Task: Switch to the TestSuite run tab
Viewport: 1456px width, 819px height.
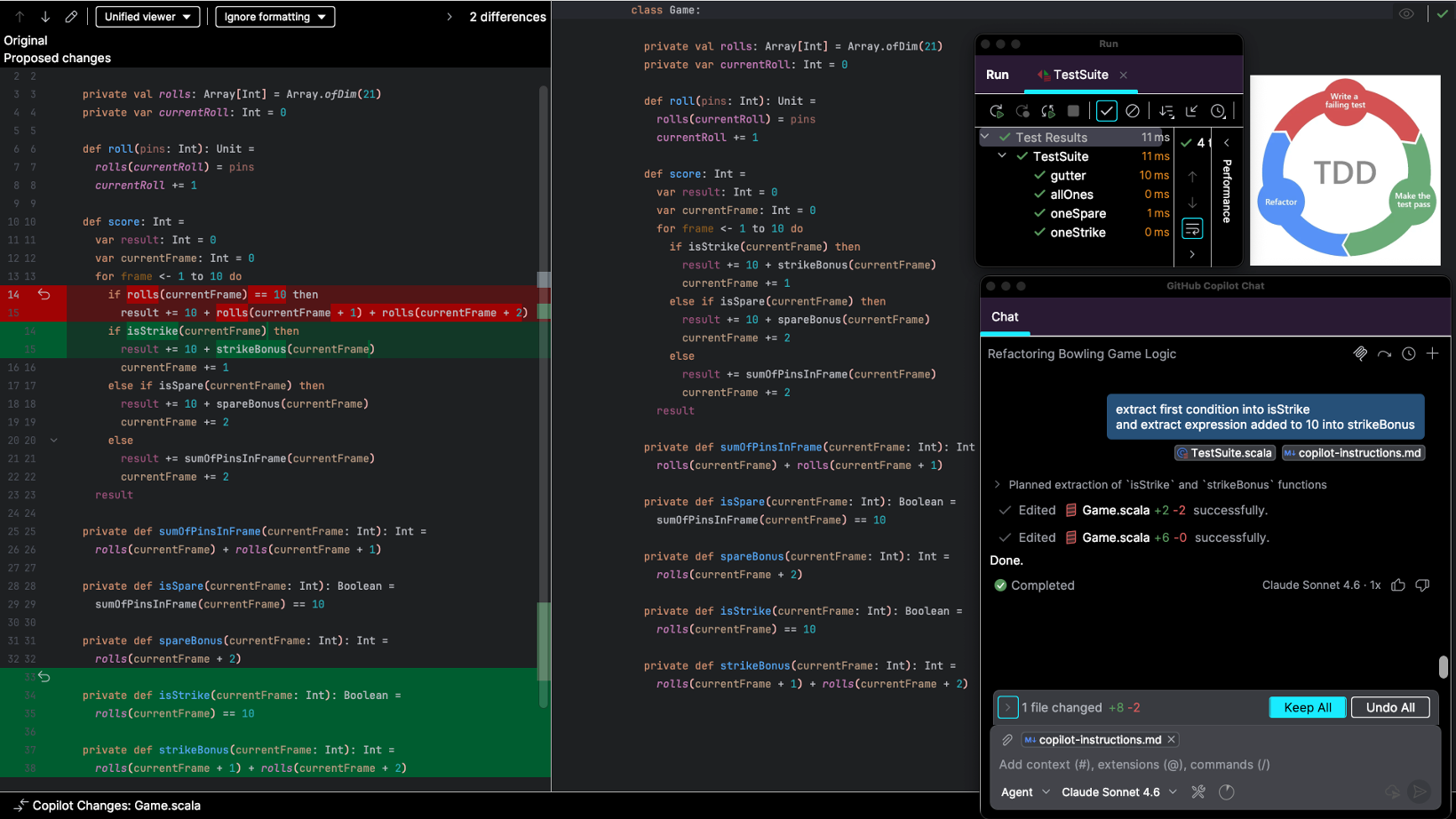Action: pos(1079,75)
